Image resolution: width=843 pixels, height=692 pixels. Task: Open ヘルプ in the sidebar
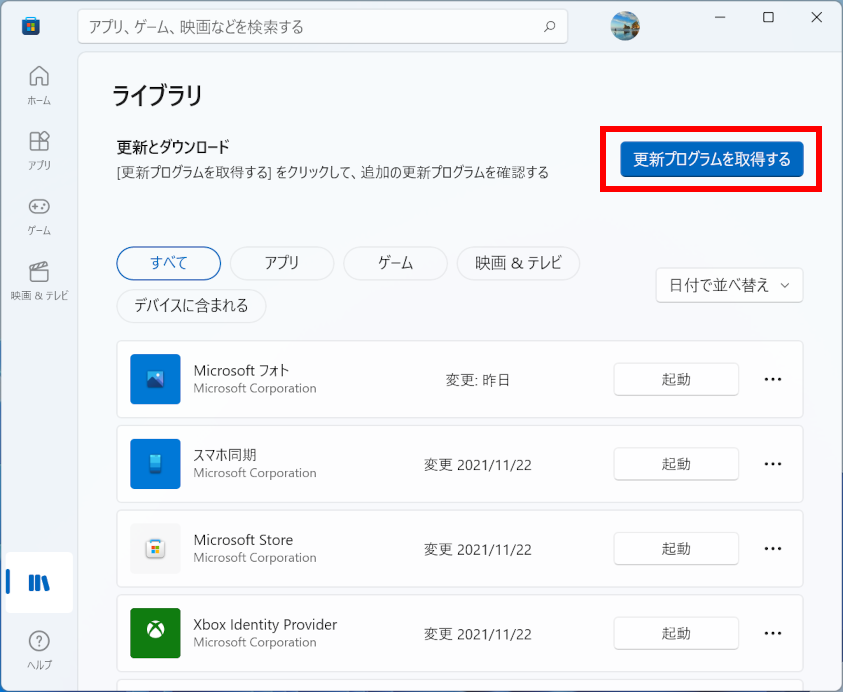click(x=39, y=651)
